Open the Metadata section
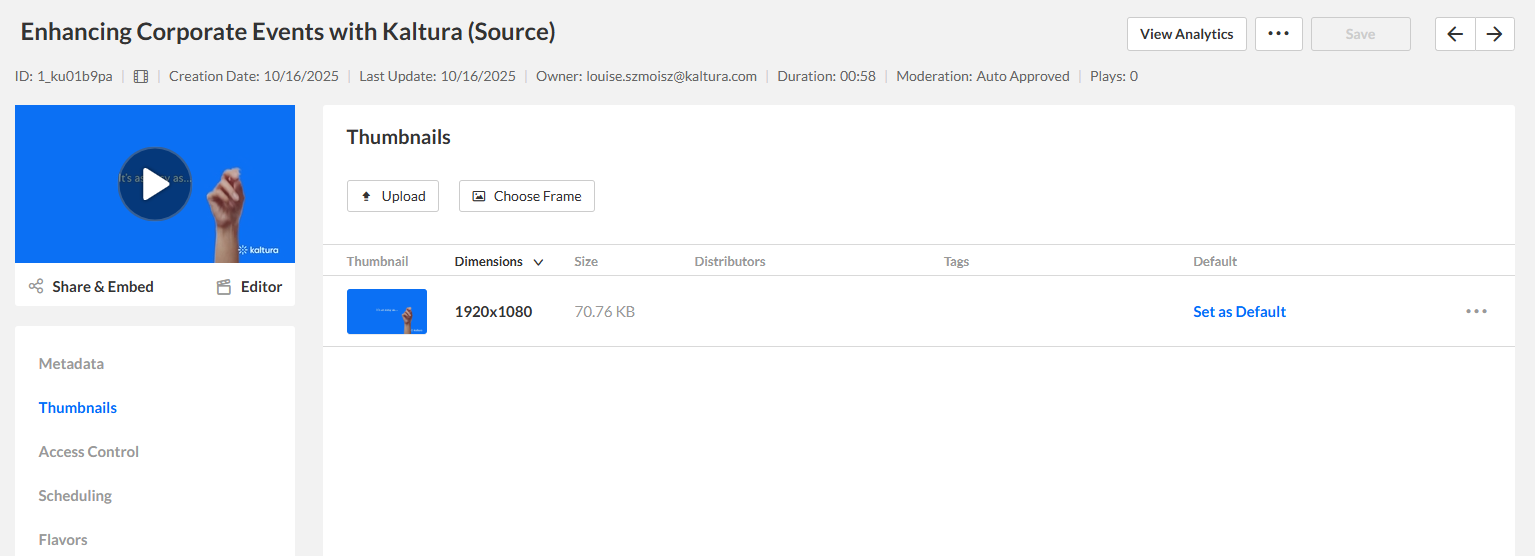This screenshot has height=556, width=1535. (71, 364)
